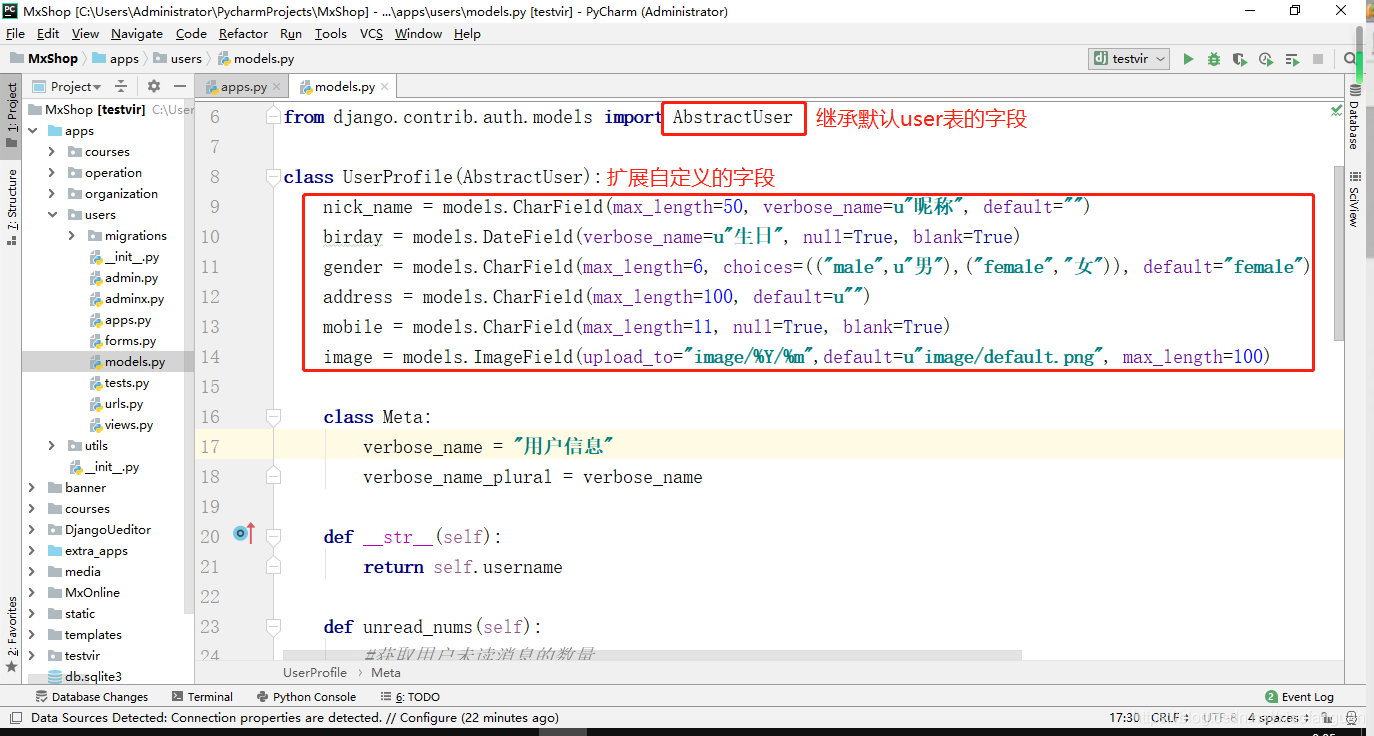Open the File menu
Screen dimensions: 1374x736
click(x=15, y=33)
